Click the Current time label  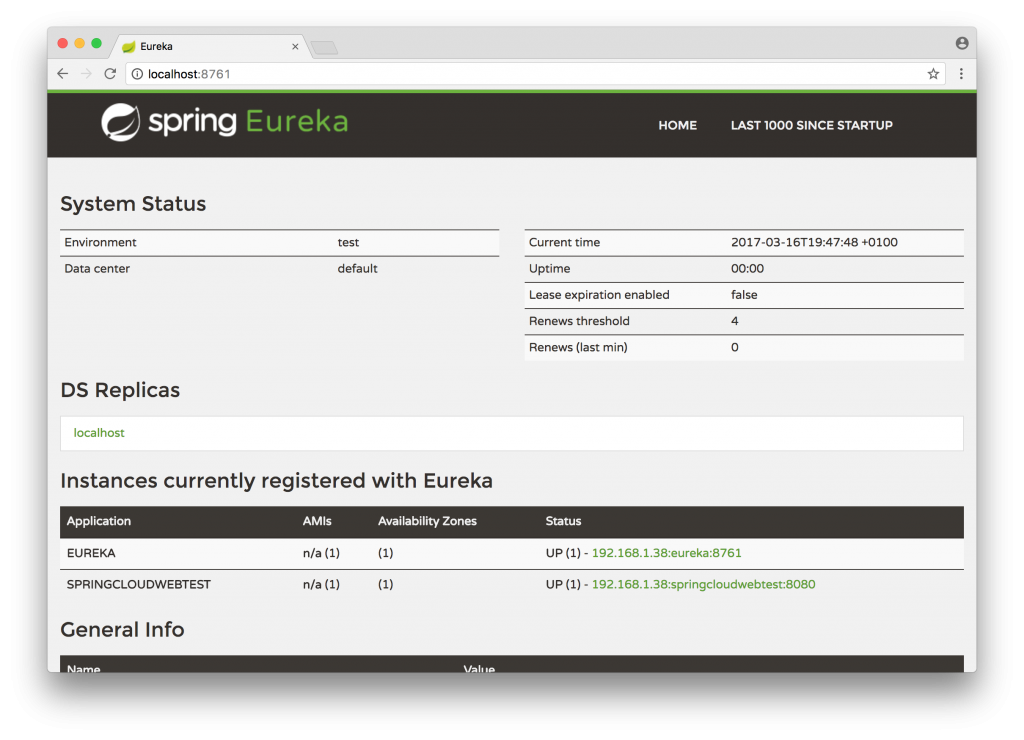pyautogui.click(x=564, y=242)
